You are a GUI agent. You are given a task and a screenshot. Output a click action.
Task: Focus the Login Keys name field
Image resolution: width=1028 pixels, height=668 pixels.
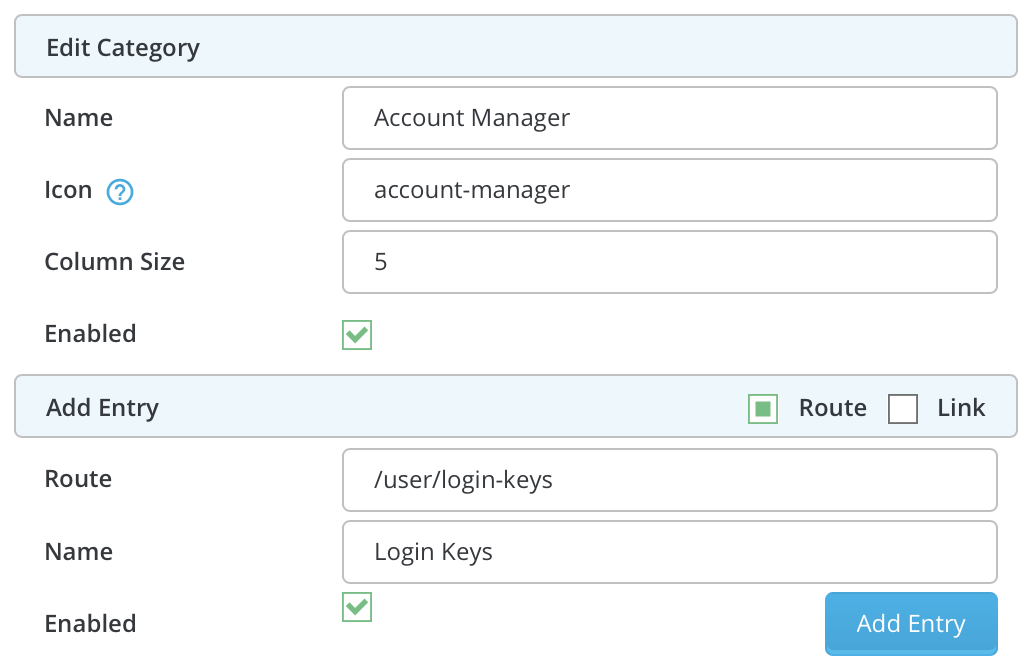[x=669, y=552]
